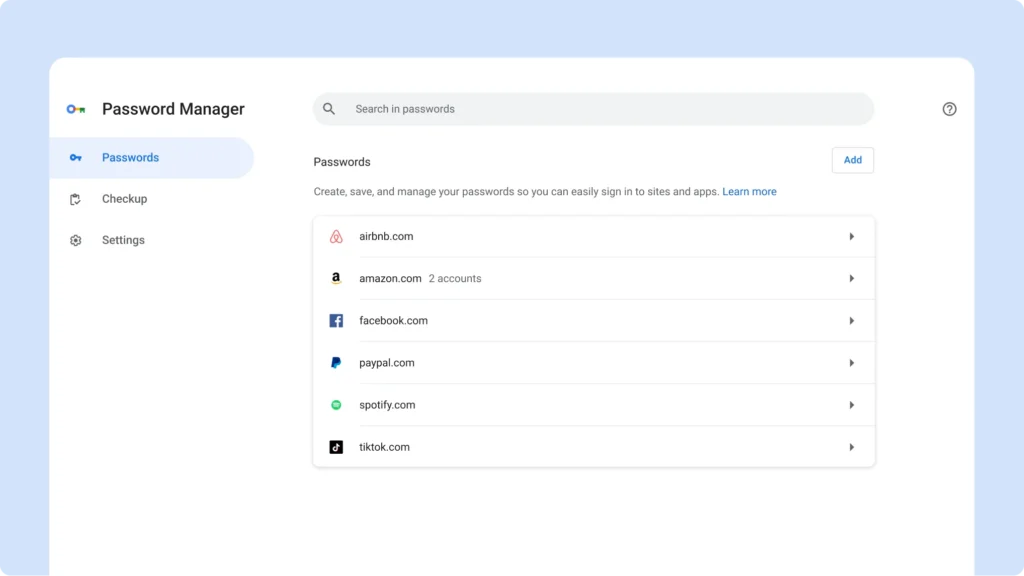Expand facebook.com entry arrow

pyautogui.click(x=852, y=321)
